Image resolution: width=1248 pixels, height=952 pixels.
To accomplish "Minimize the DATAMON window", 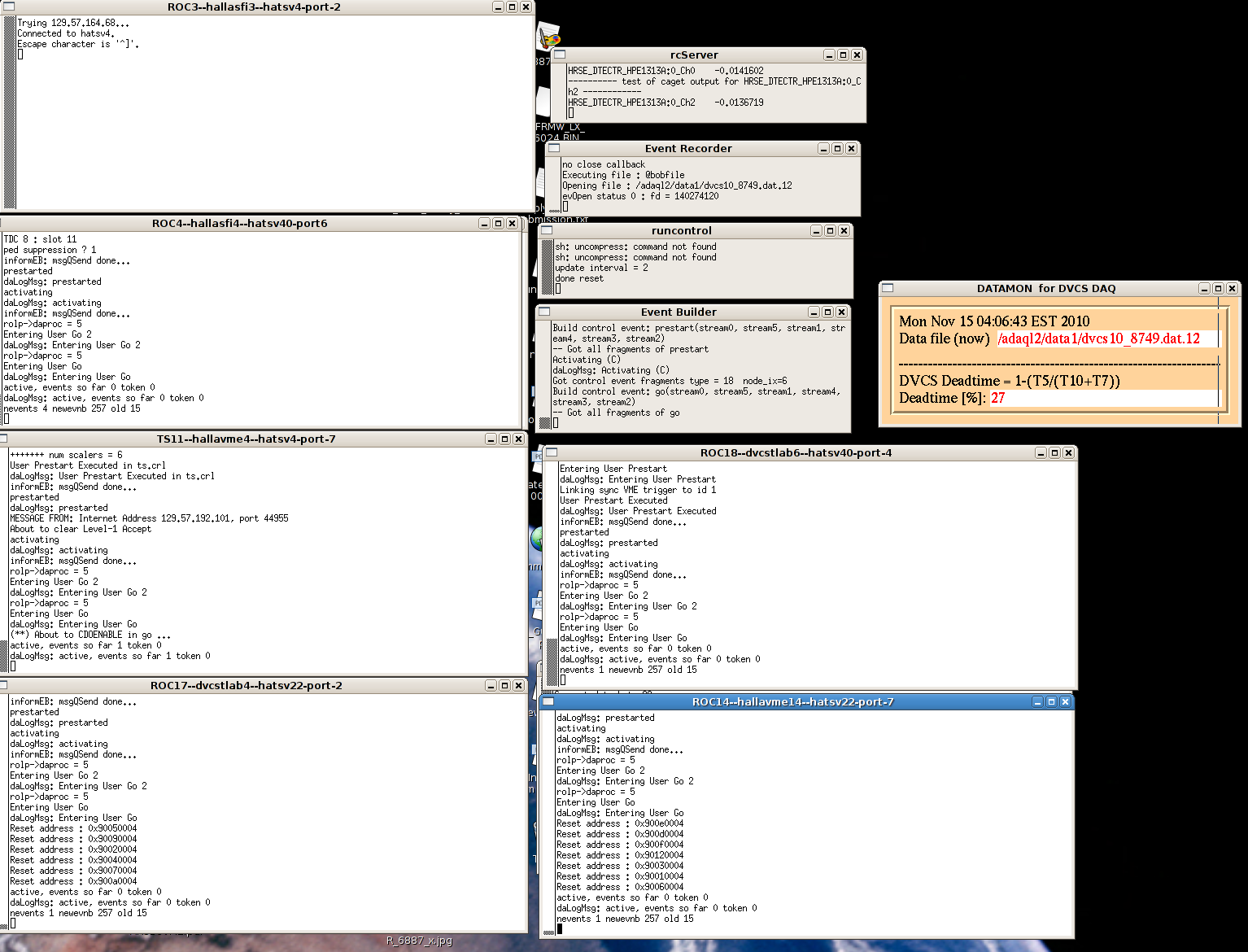I will click(x=1204, y=288).
